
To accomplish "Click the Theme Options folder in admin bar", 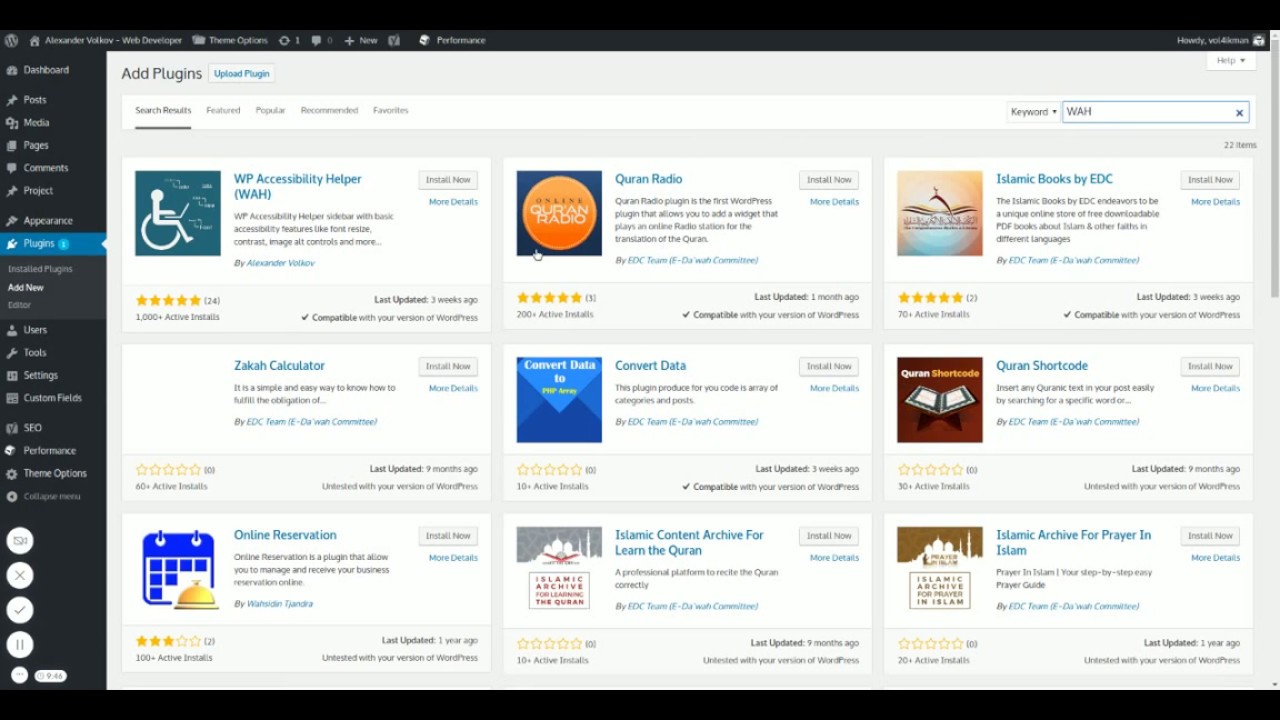I will click(x=230, y=40).
